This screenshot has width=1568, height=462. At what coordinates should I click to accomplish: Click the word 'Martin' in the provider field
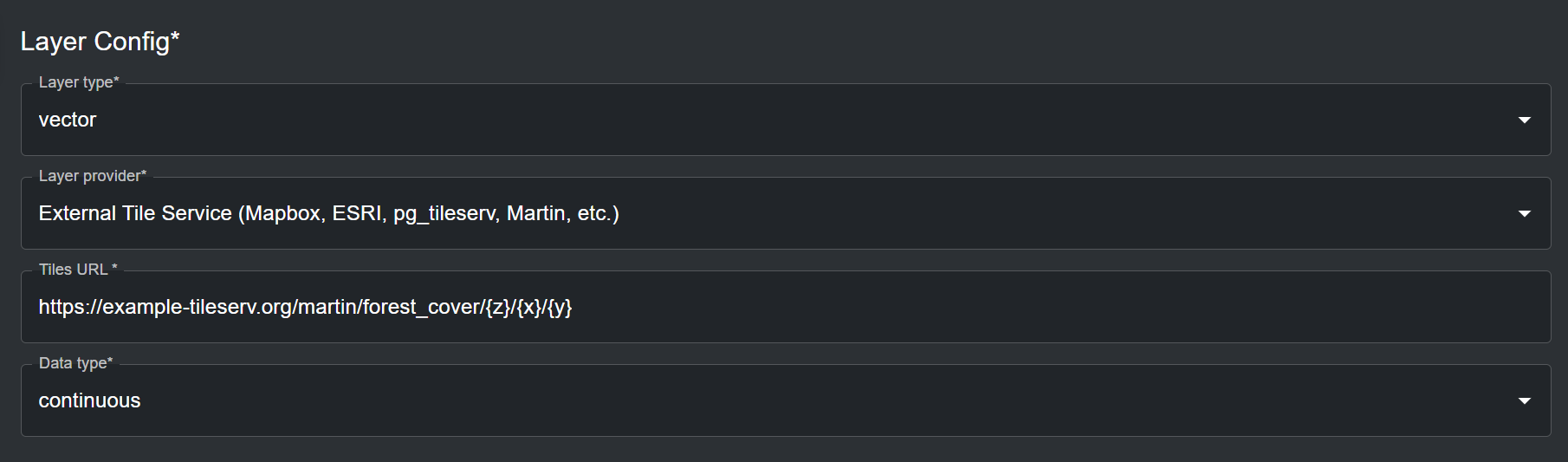(x=535, y=213)
